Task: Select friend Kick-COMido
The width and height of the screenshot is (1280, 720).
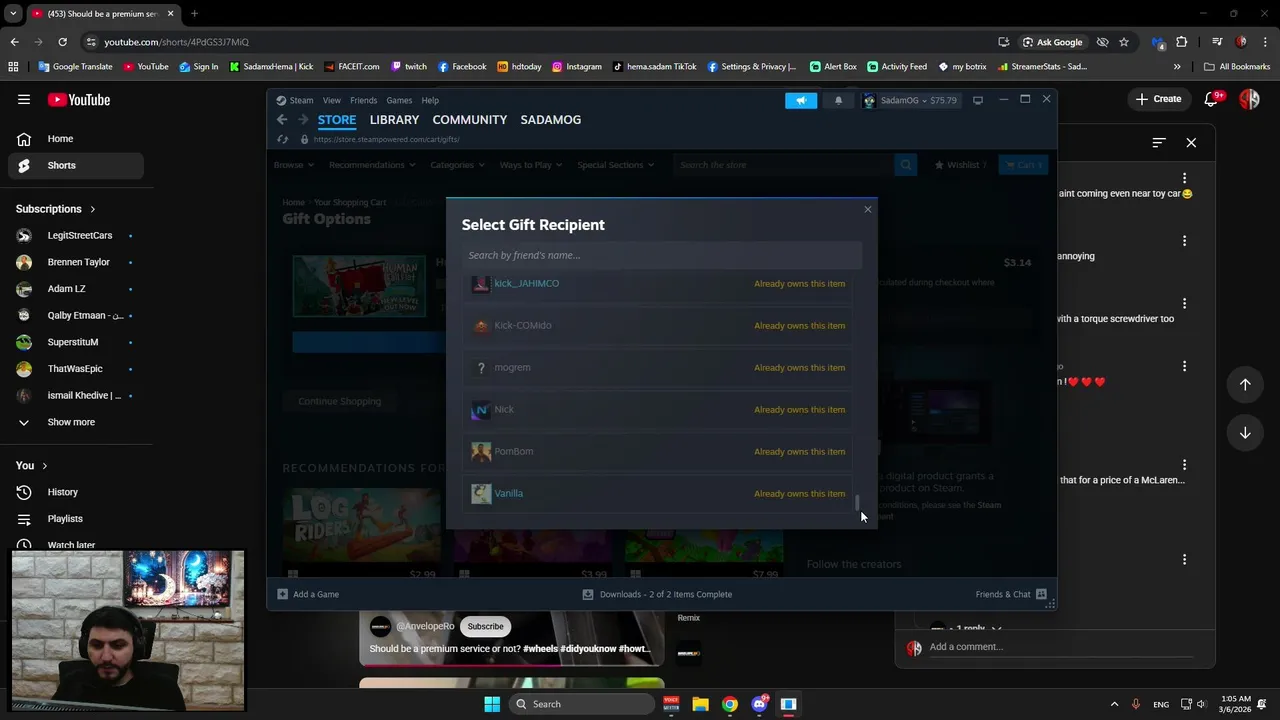Action: click(658, 325)
